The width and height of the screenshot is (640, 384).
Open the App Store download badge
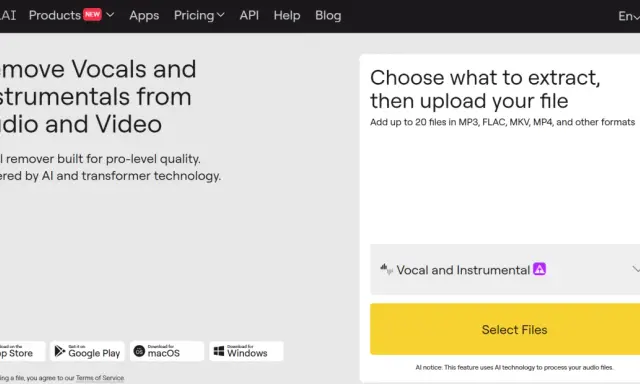point(22,351)
